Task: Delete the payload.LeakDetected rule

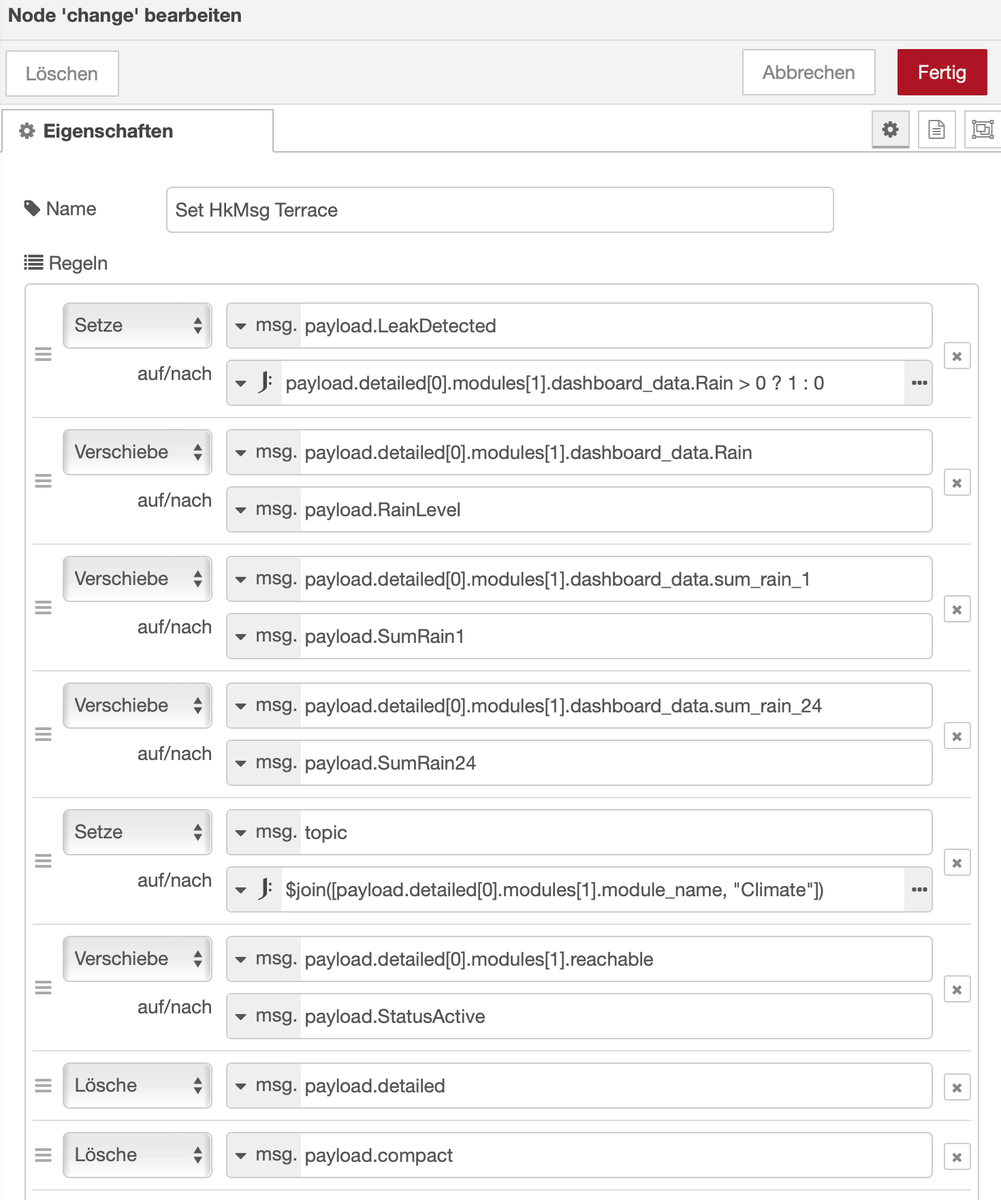Action: pos(957,356)
